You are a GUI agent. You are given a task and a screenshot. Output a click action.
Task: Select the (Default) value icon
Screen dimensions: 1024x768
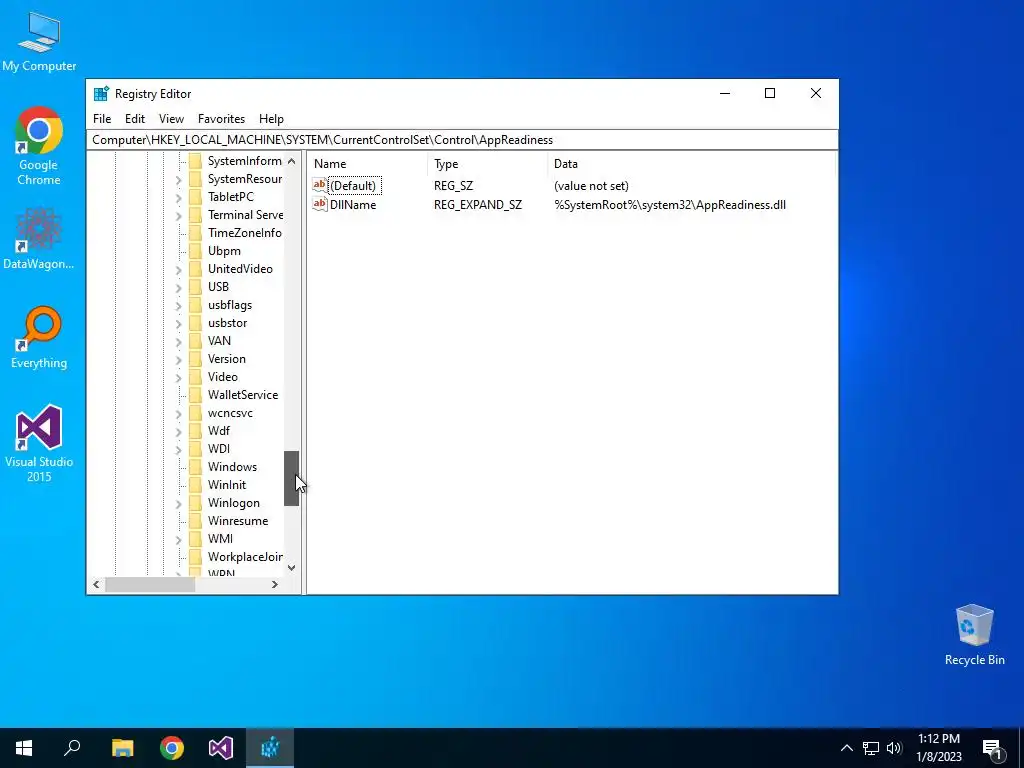(319, 185)
